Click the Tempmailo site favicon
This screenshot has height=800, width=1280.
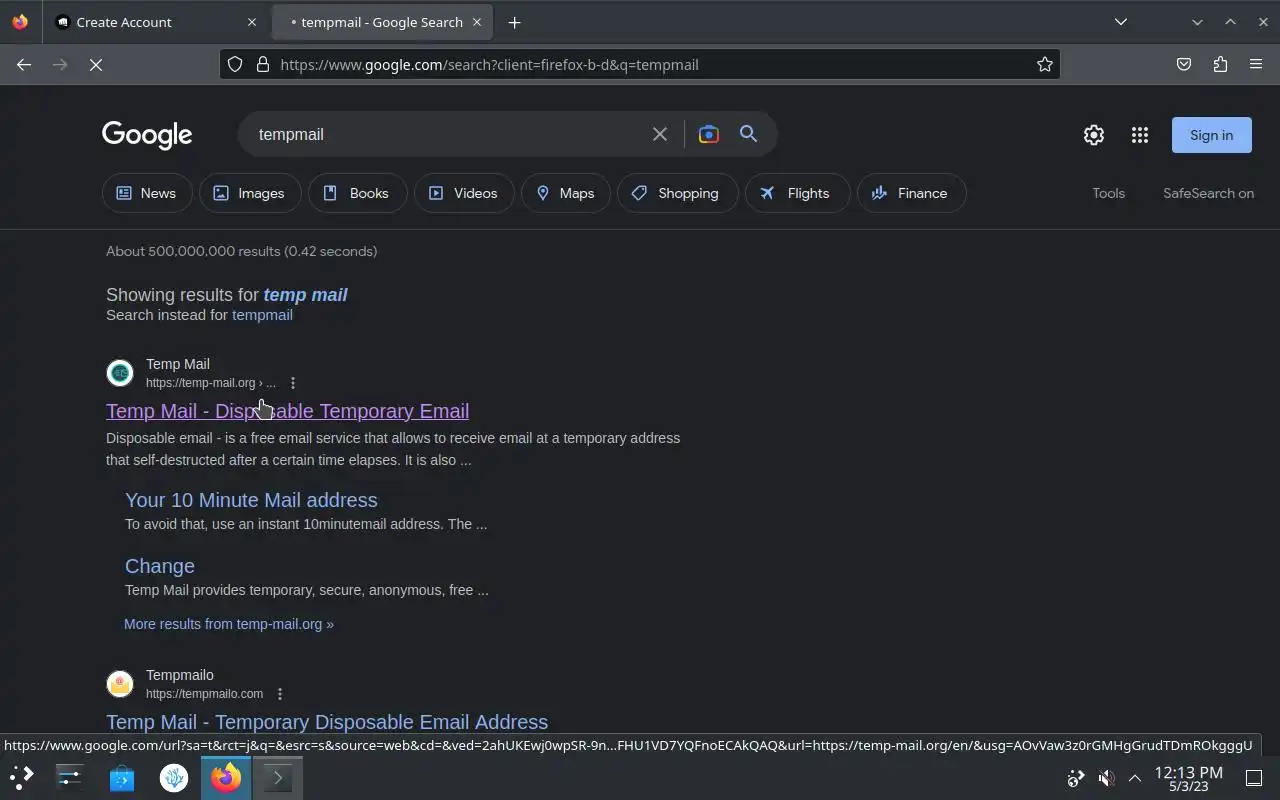(120, 684)
